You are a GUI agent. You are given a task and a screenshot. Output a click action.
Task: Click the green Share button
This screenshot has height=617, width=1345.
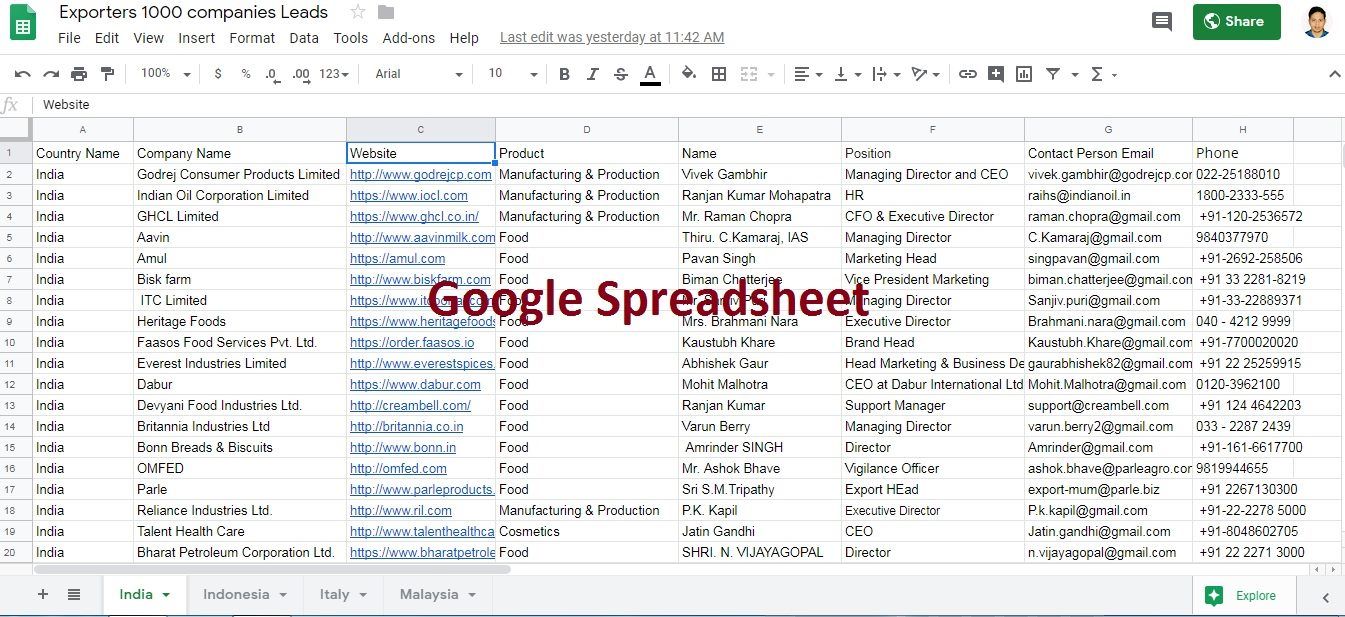point(1236,21)
